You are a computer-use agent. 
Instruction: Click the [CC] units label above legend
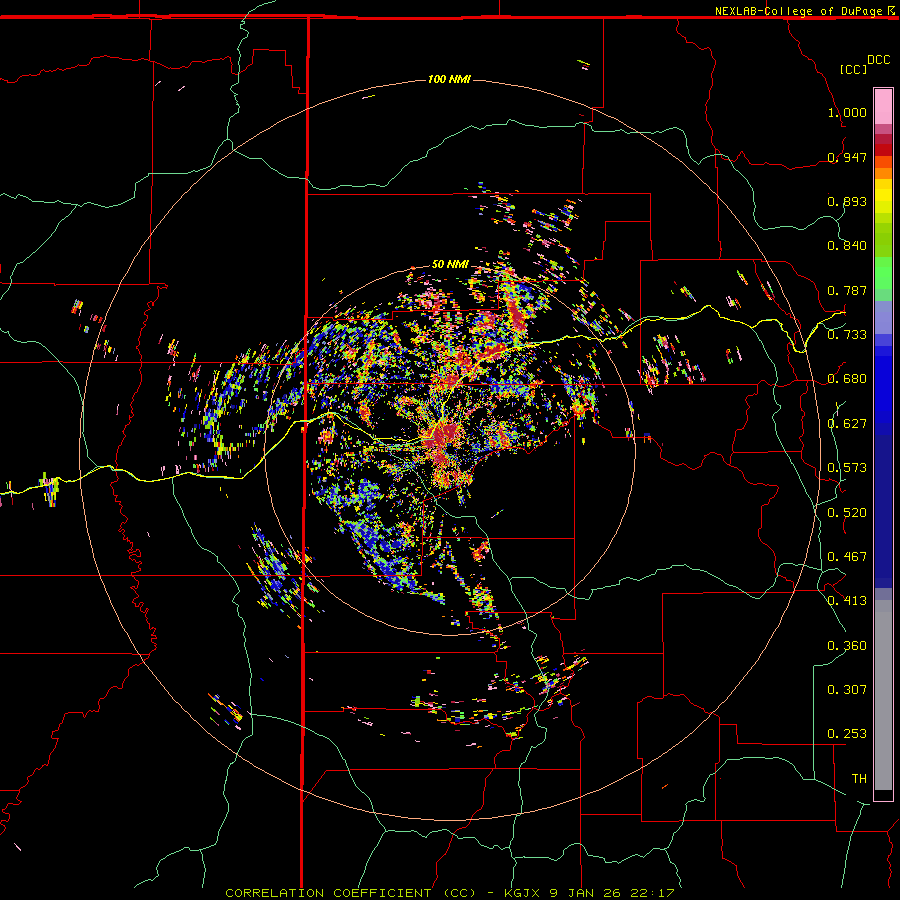pyautogui.click(x=853, y=69)
